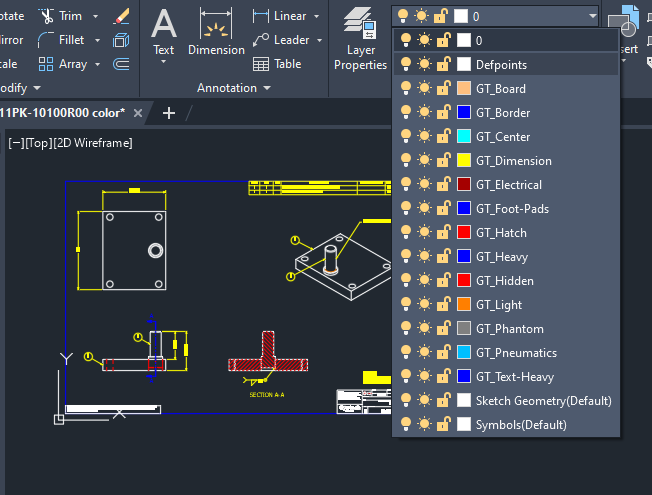The height and width of the screenshot is (495, 652).
Task: Select Sketch Geometry(Default) layer
Action: (x=506, y=400)
